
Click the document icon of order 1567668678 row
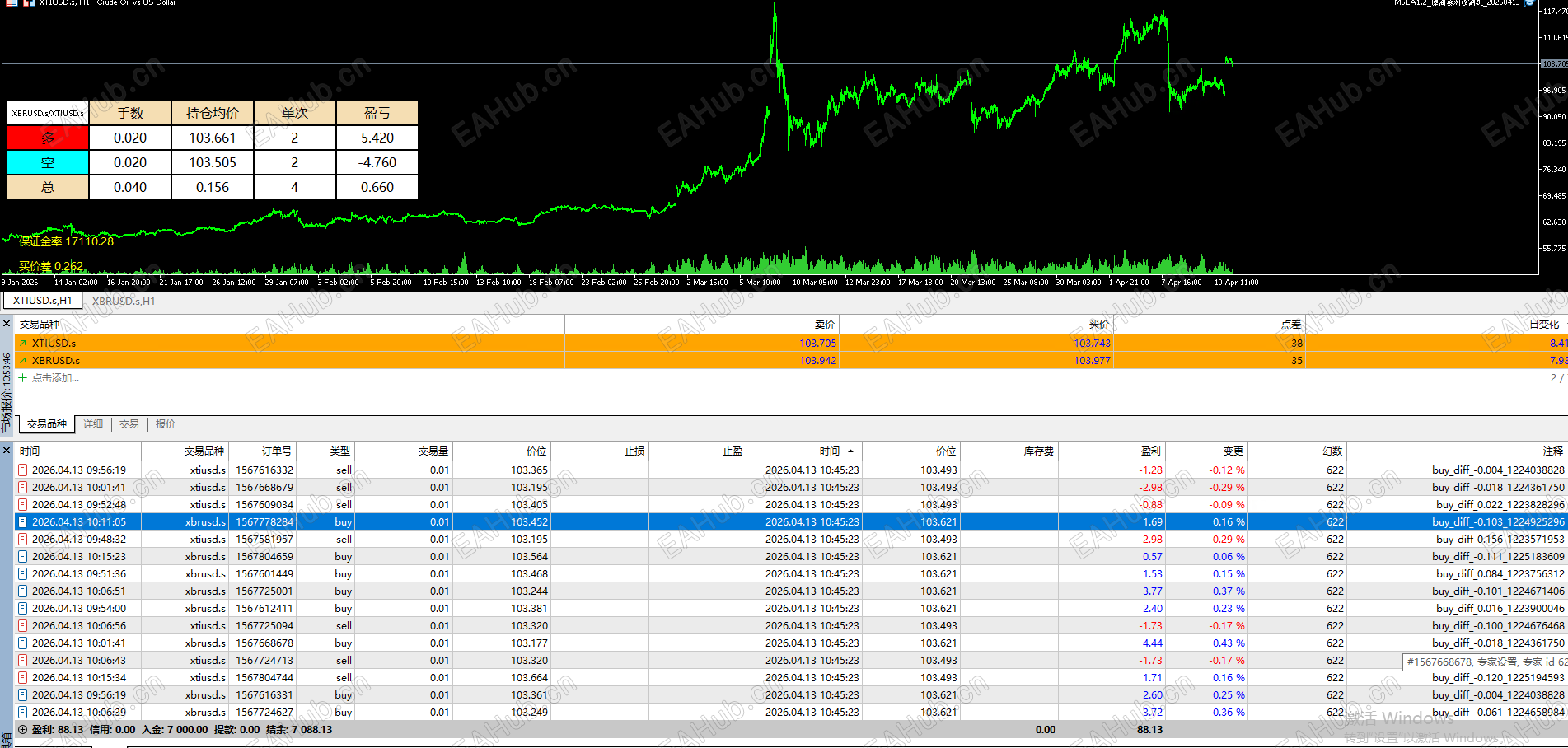[x=23, y=643]
